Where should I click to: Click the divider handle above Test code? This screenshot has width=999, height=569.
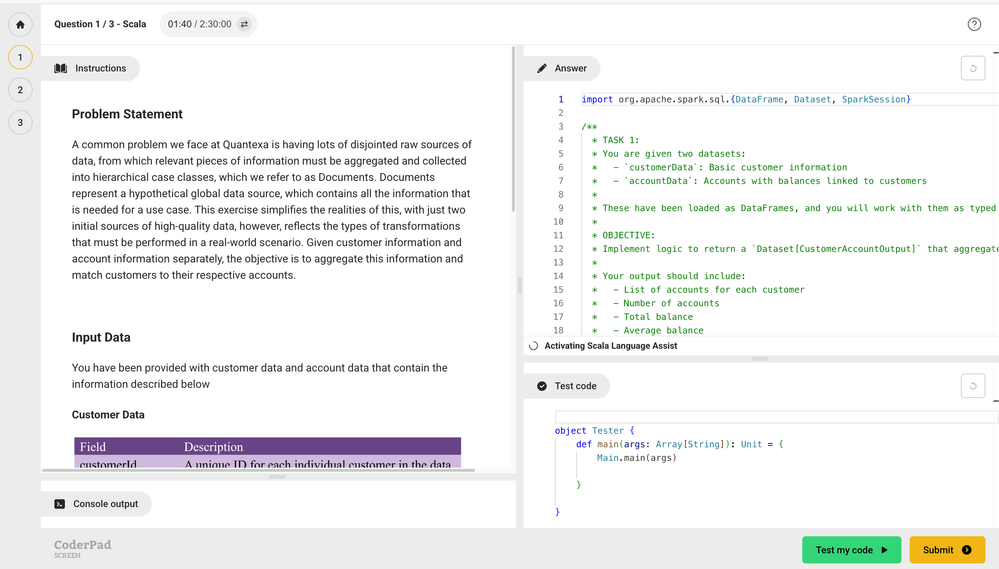point(760,358)
